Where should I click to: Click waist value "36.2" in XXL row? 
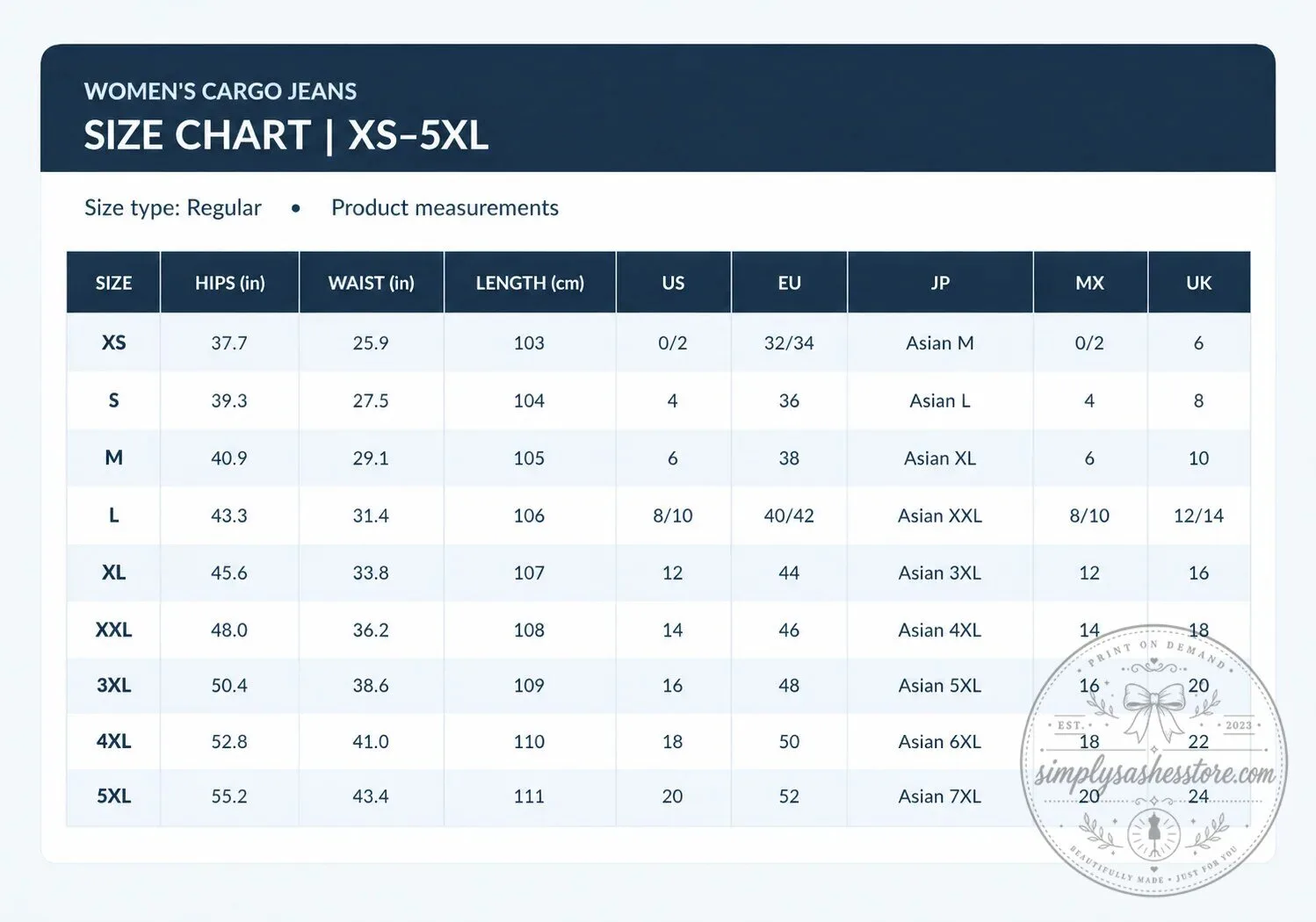(371, 630)
